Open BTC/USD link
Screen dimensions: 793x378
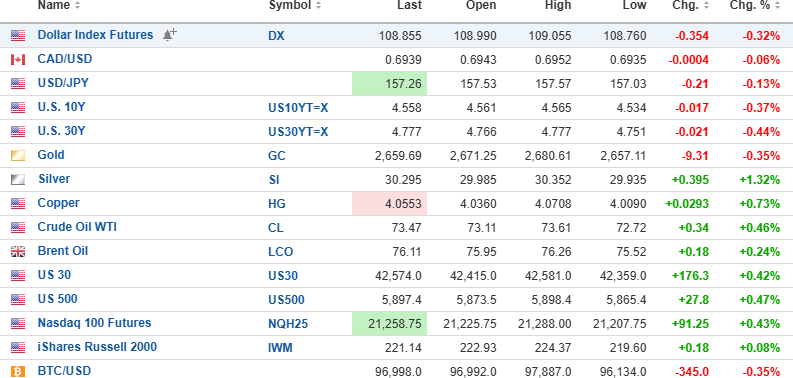pos(64,371)
